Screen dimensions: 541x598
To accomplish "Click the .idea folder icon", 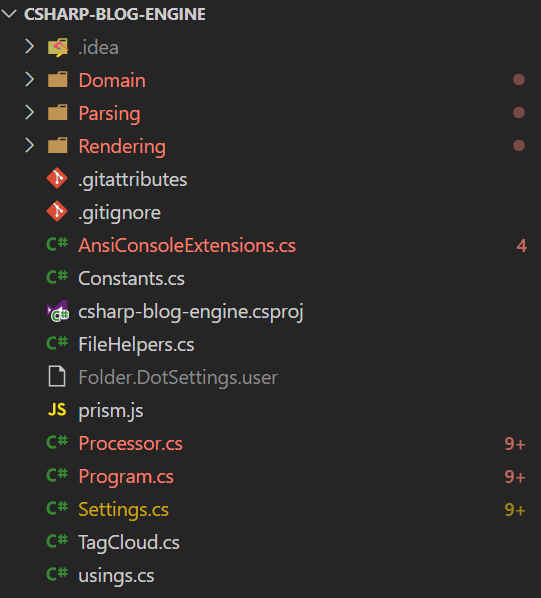I will [x=58, y=47].
